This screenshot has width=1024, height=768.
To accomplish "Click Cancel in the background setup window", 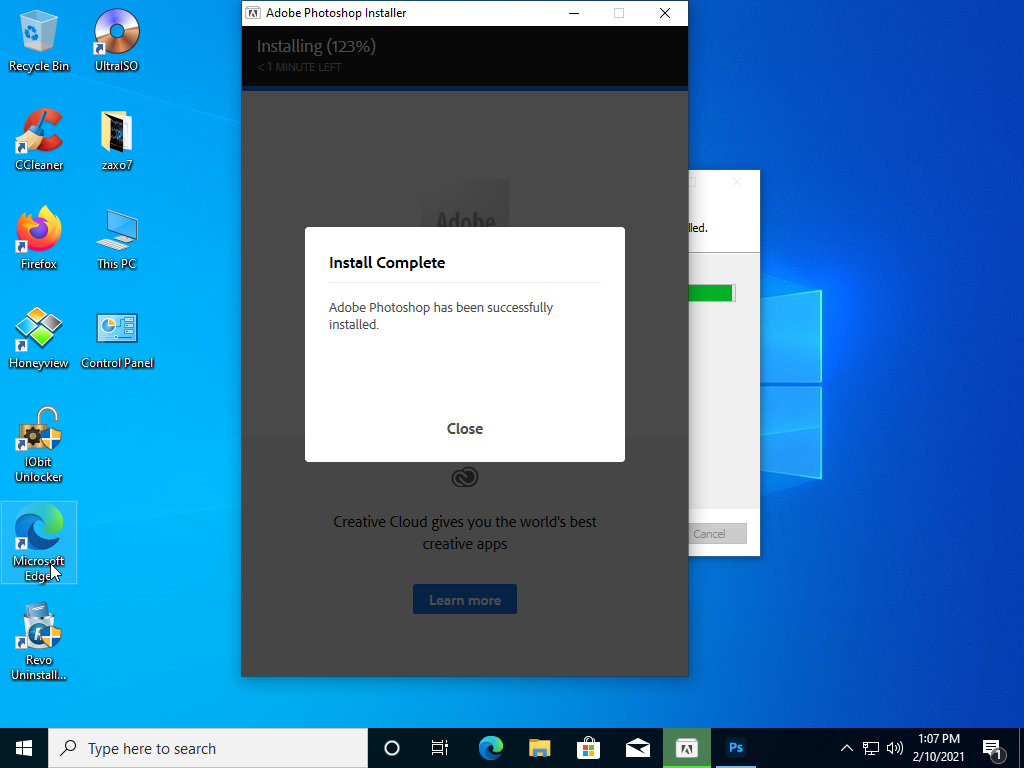I will (716, 534).
